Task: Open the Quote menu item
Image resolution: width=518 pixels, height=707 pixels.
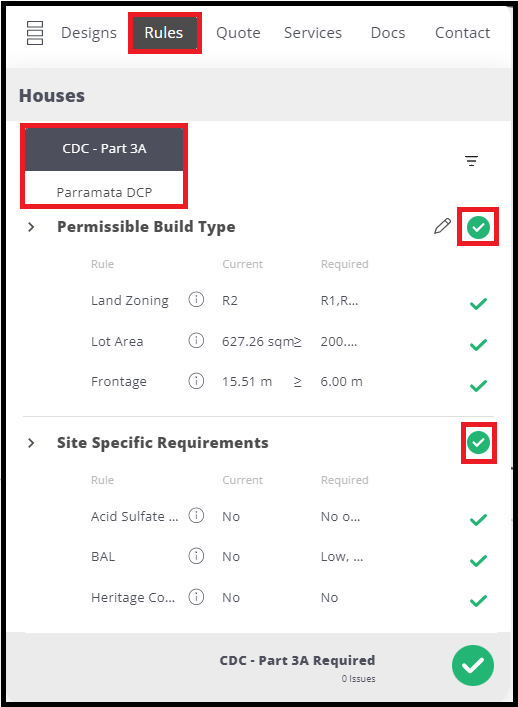Action: click(x=238, y=33)
